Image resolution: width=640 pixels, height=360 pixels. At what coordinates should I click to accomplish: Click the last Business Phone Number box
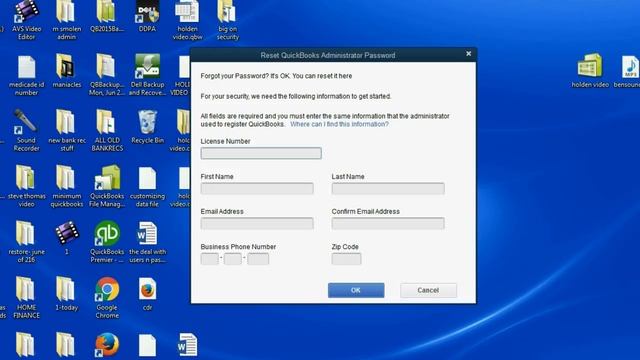tap(258, 259)
